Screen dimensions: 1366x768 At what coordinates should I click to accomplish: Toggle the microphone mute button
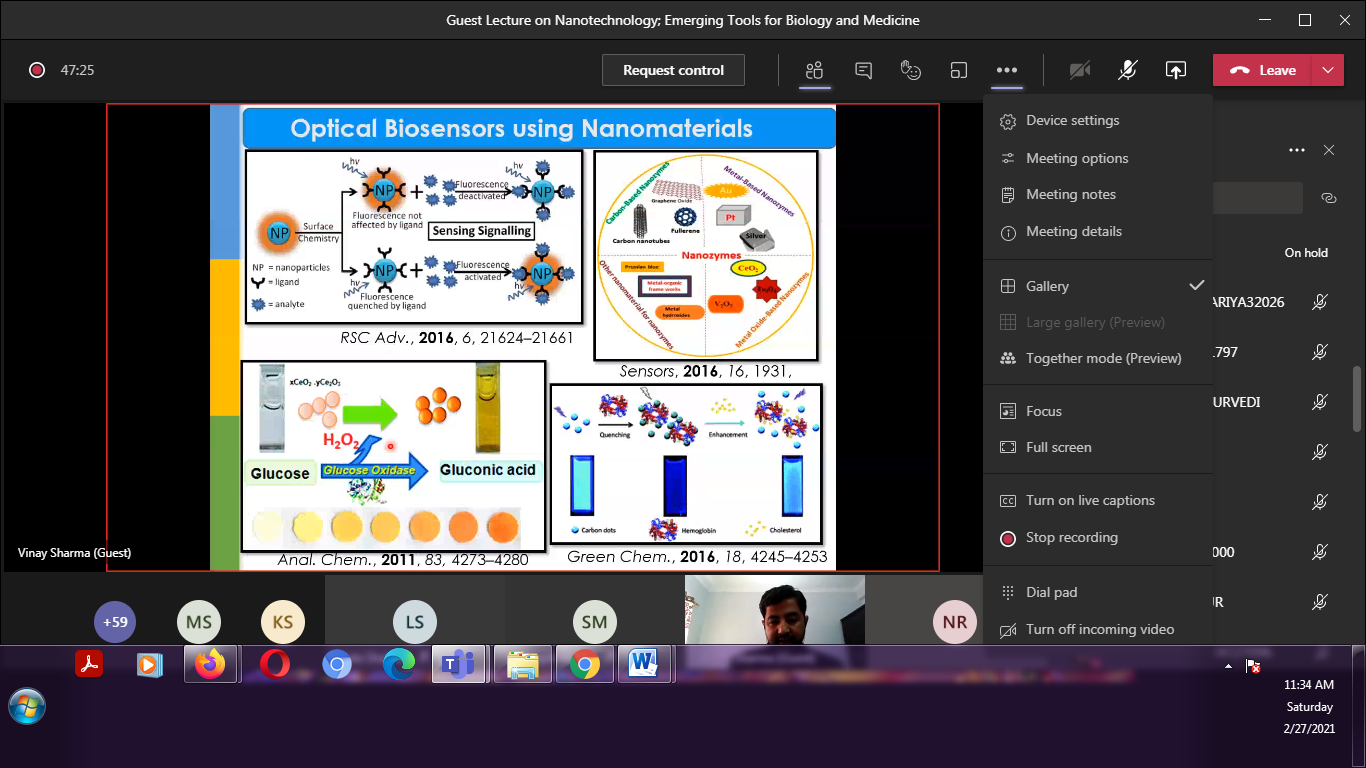click(1128, 70)
